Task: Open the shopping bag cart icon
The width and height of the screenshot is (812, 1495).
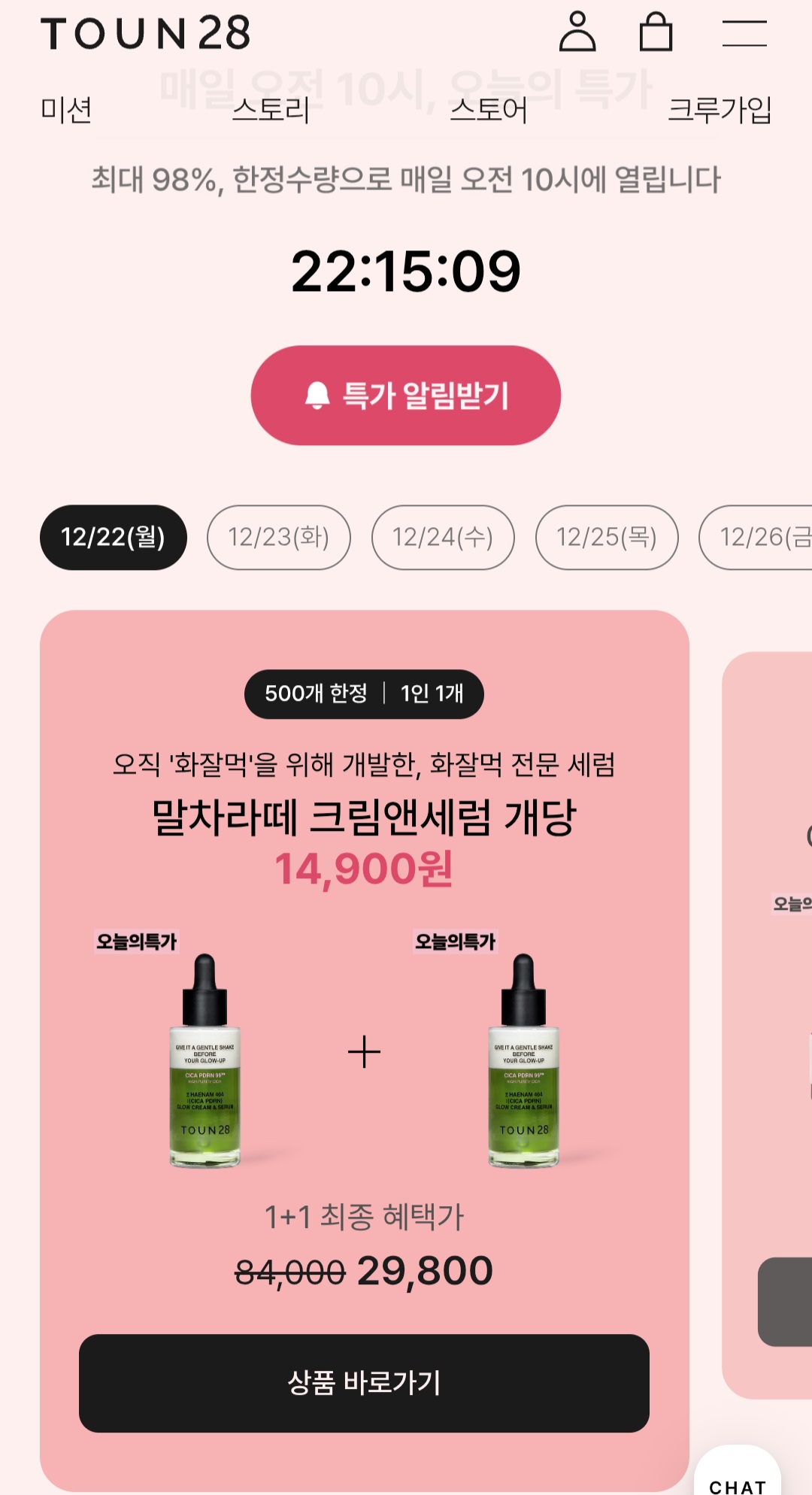Action: [656, 32]
